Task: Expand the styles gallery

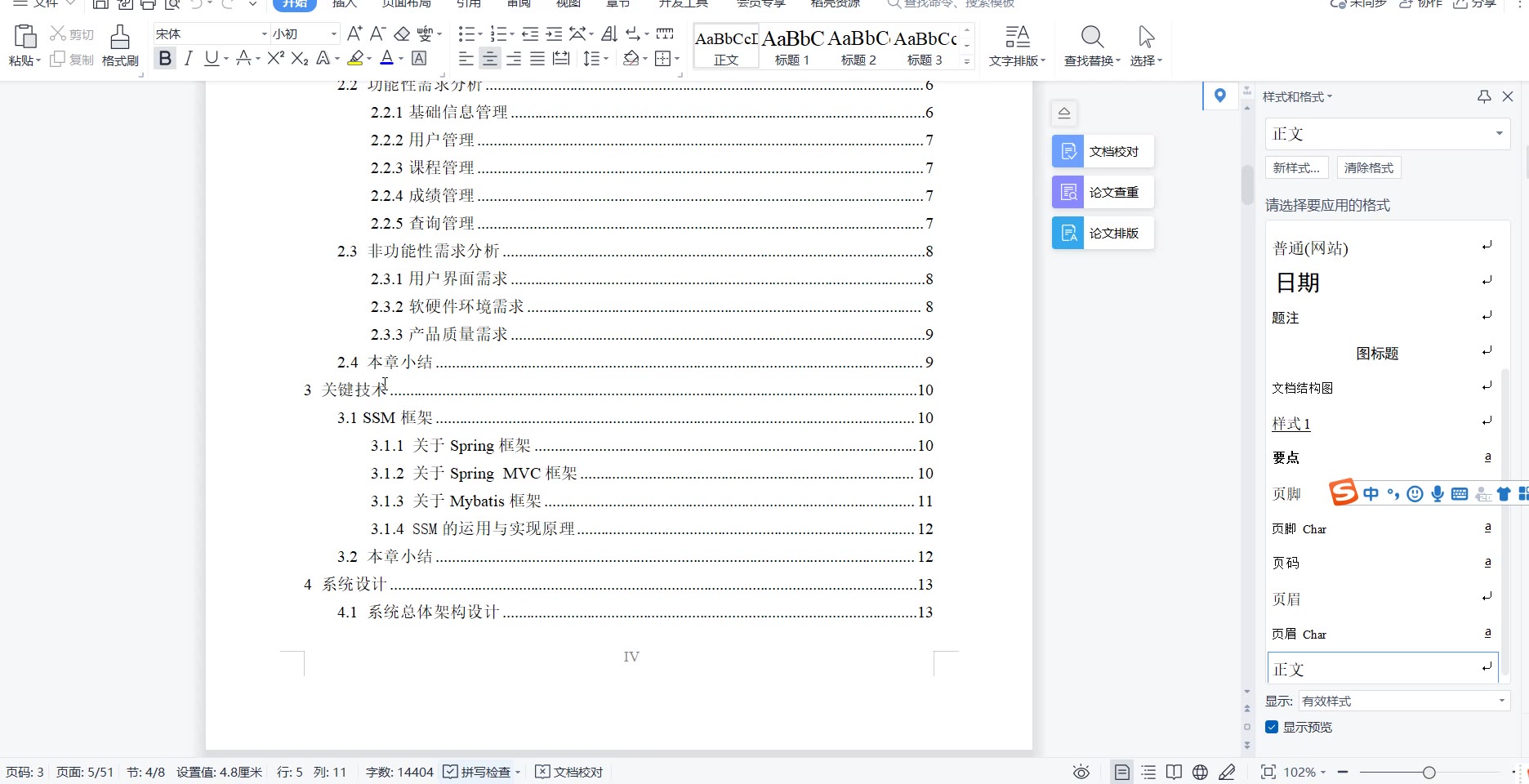Action: pos(967,61)
